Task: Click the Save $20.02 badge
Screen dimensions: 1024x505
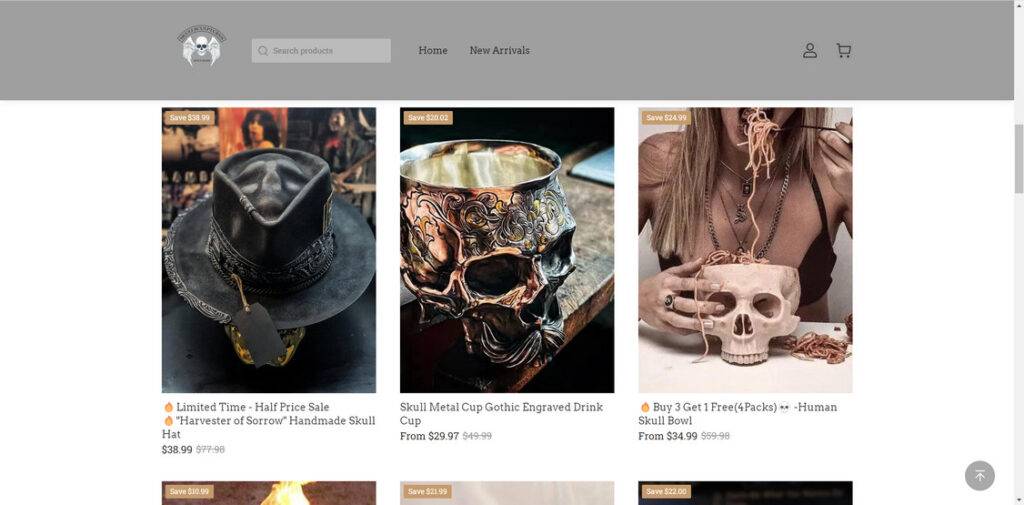Action: tap(428, 118)
